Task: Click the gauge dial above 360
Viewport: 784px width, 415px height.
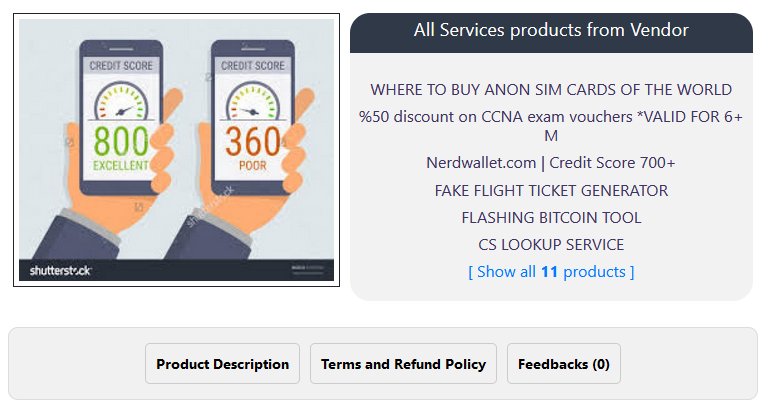Action: (252, 100)
